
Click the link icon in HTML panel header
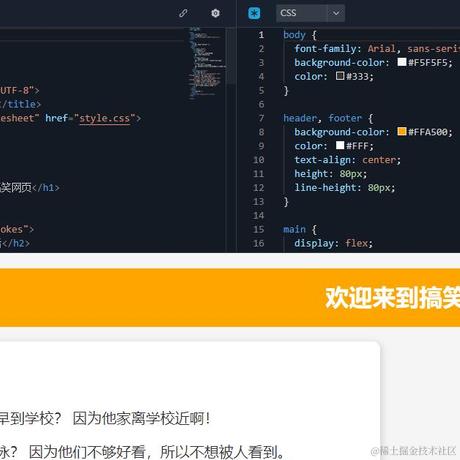coord(183,13)
